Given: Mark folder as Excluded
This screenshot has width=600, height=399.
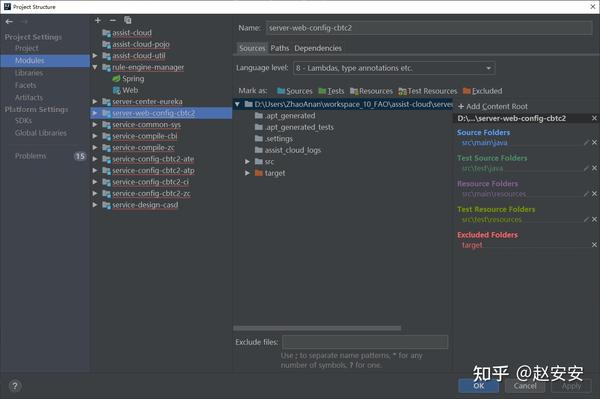Looking at the screenshot, I should 483,91.
